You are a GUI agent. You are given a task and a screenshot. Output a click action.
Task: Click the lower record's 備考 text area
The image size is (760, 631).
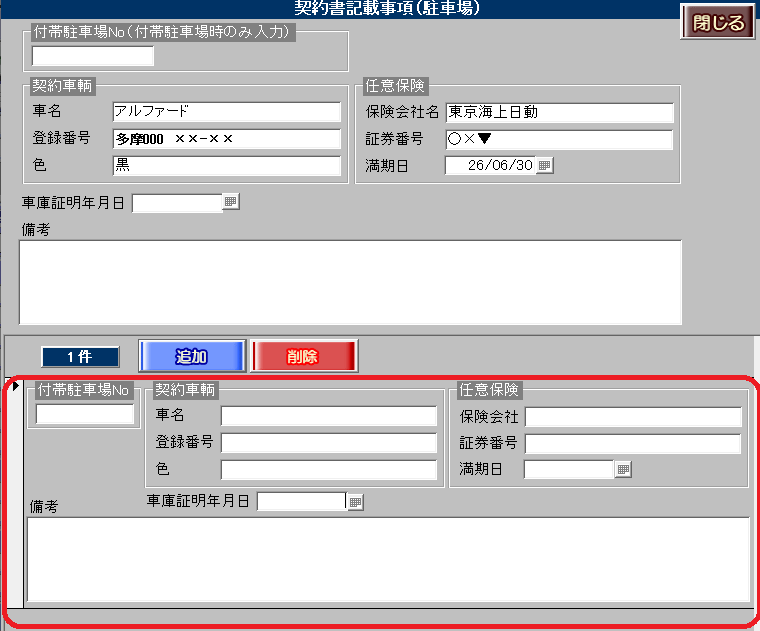tap(387, 559)
